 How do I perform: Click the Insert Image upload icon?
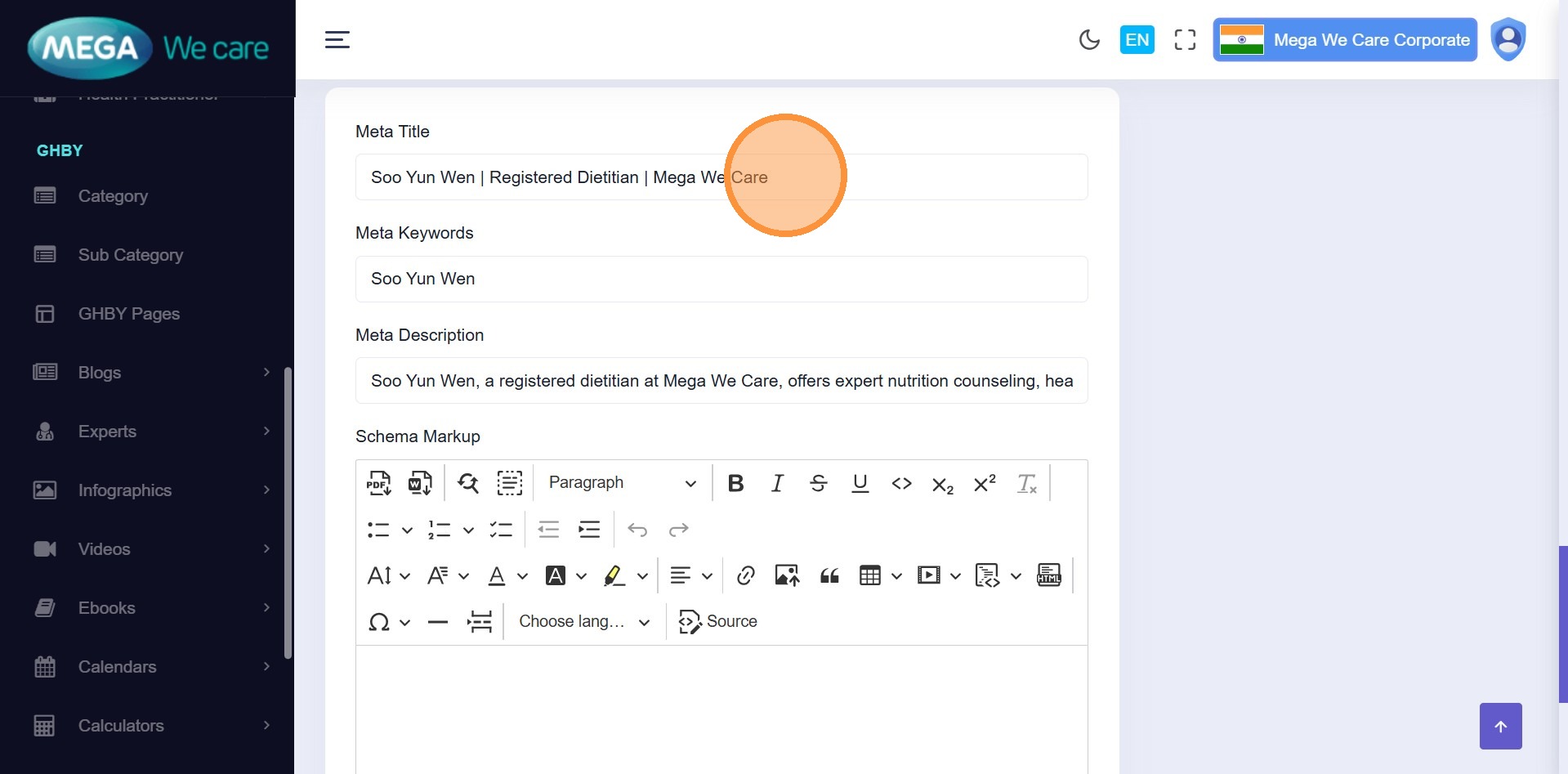pyautogui.click(x=787, y=575)
